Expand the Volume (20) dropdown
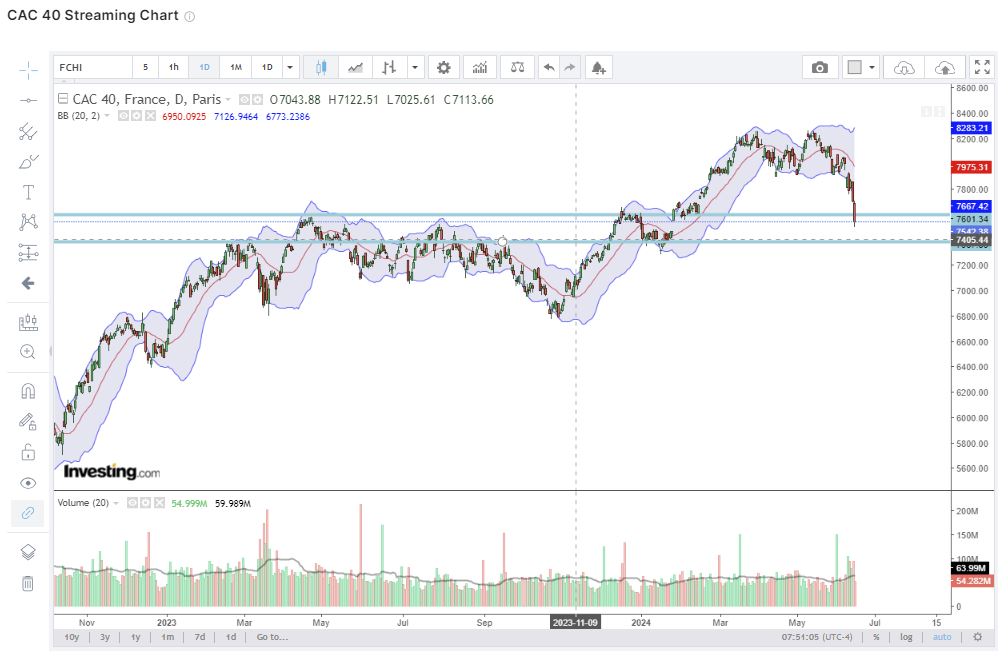This screenshot has width=1008, height=658. 116,503
